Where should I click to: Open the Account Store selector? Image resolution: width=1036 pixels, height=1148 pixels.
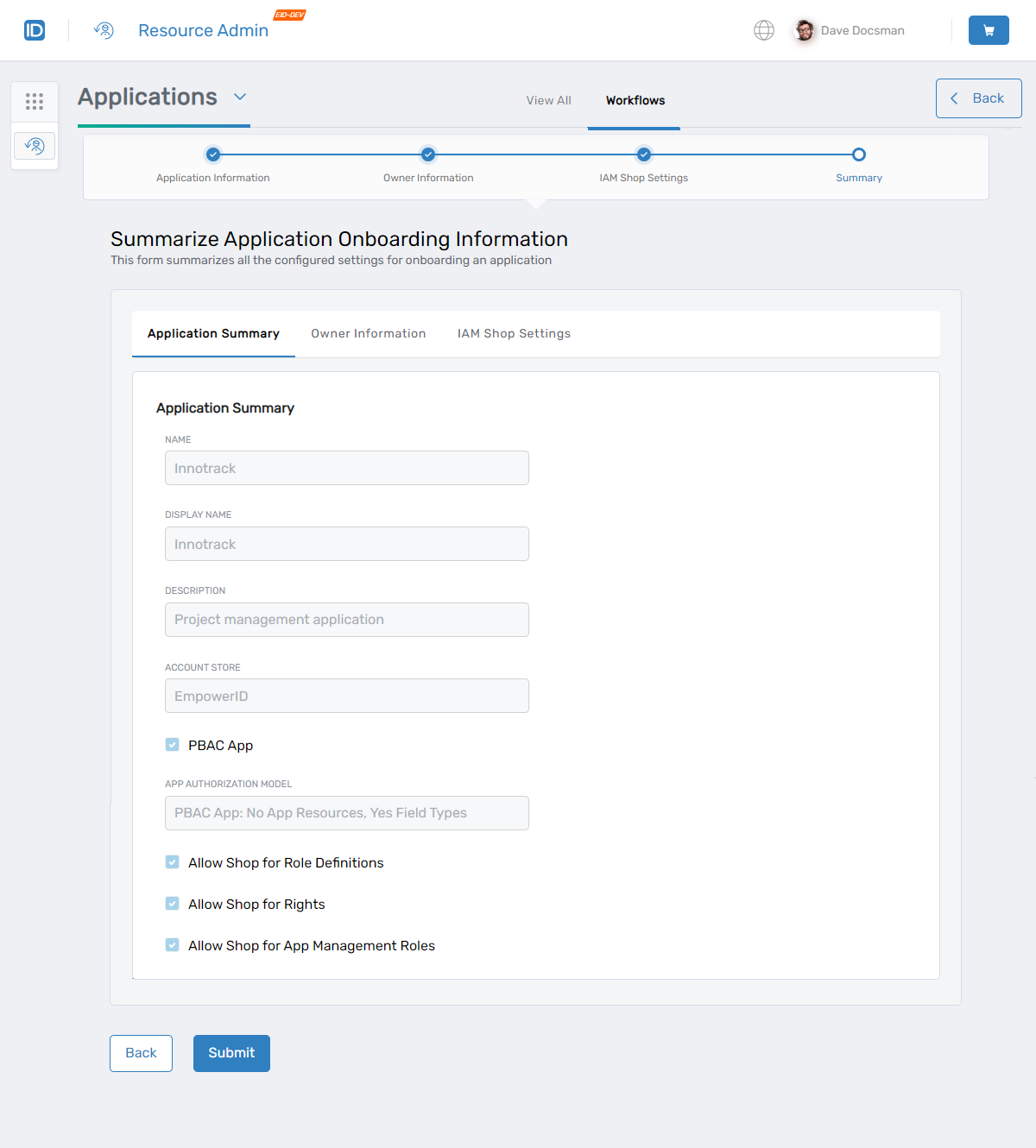point(346,696)
